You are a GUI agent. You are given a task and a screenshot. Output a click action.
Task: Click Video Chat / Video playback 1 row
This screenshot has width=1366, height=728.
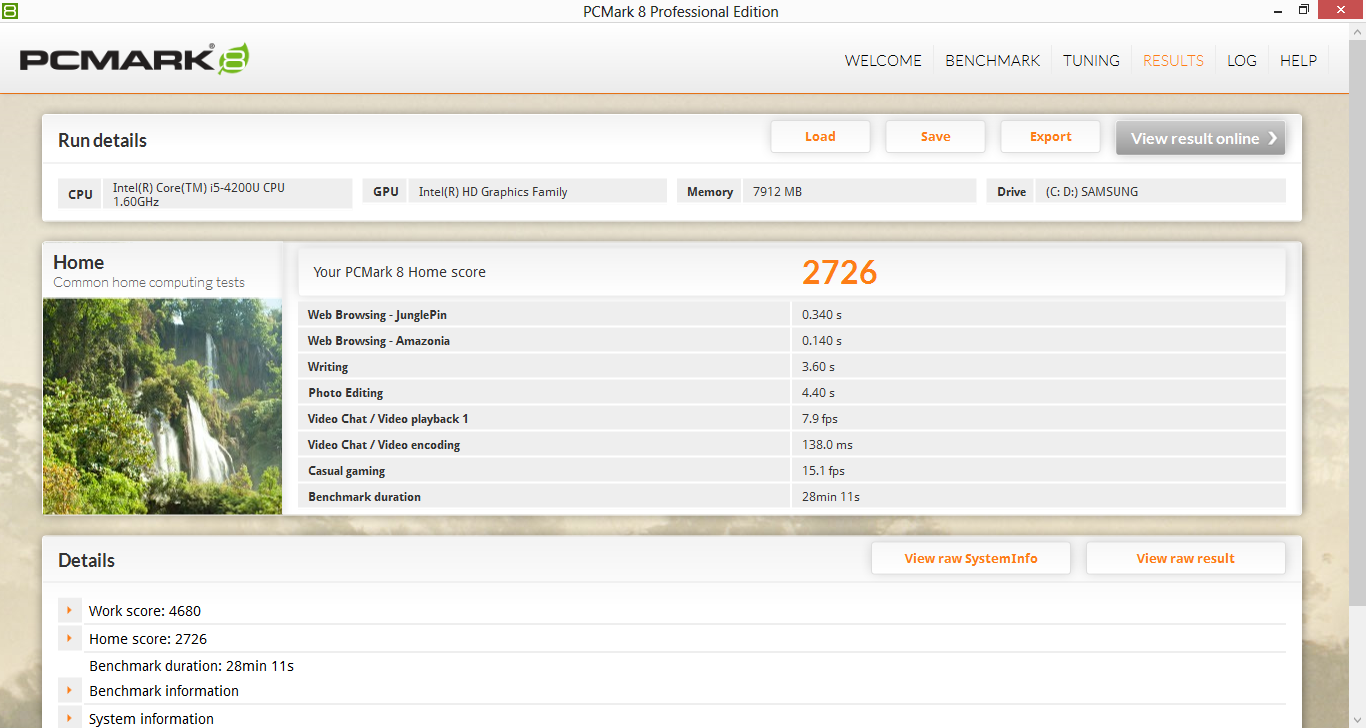click(792, 419)
